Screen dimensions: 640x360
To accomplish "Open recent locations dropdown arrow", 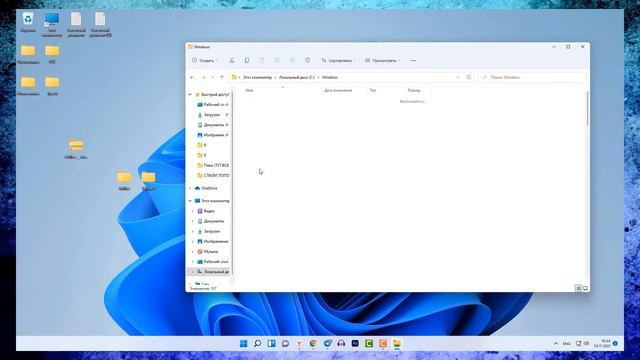I will [x=213, y=77].
